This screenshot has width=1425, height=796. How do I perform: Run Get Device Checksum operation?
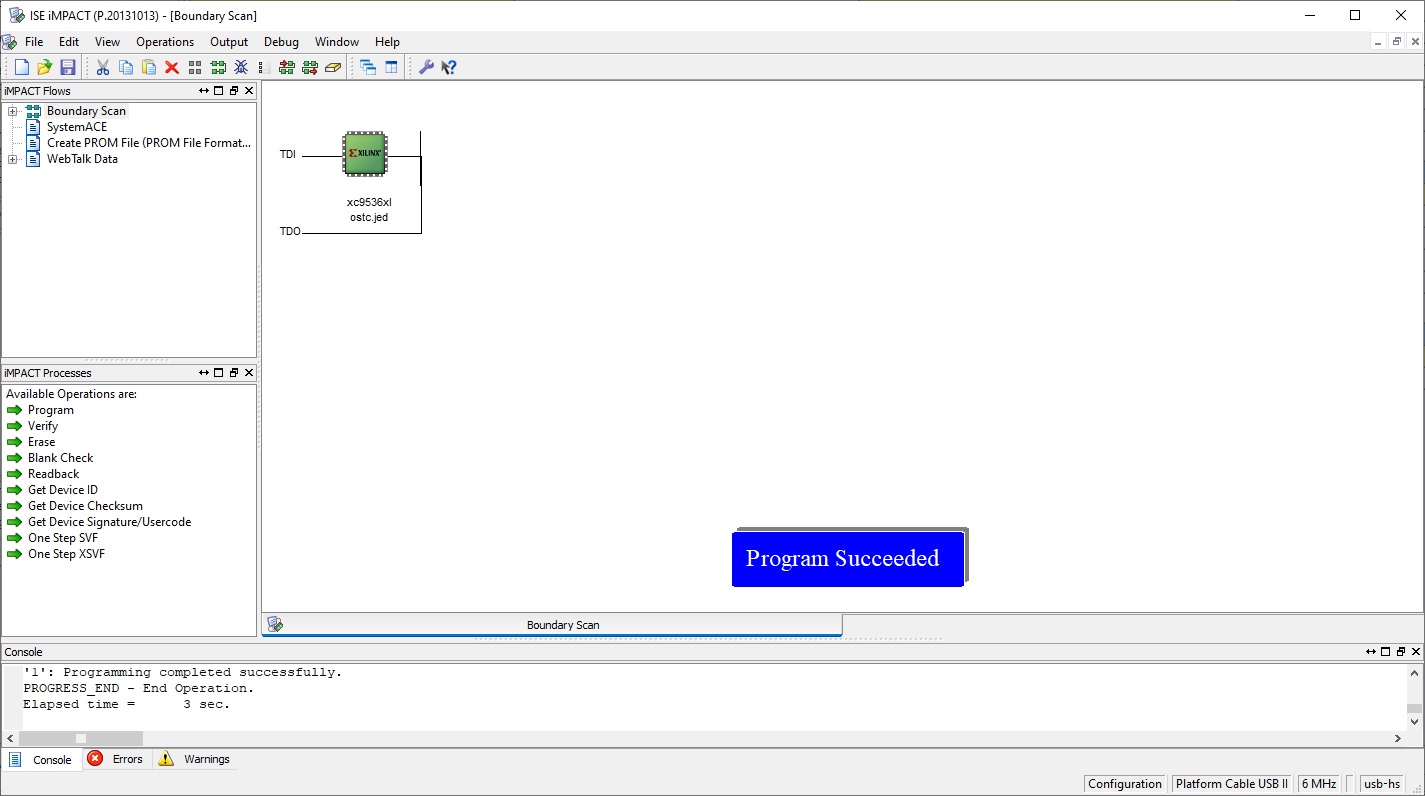coord(85,506)
